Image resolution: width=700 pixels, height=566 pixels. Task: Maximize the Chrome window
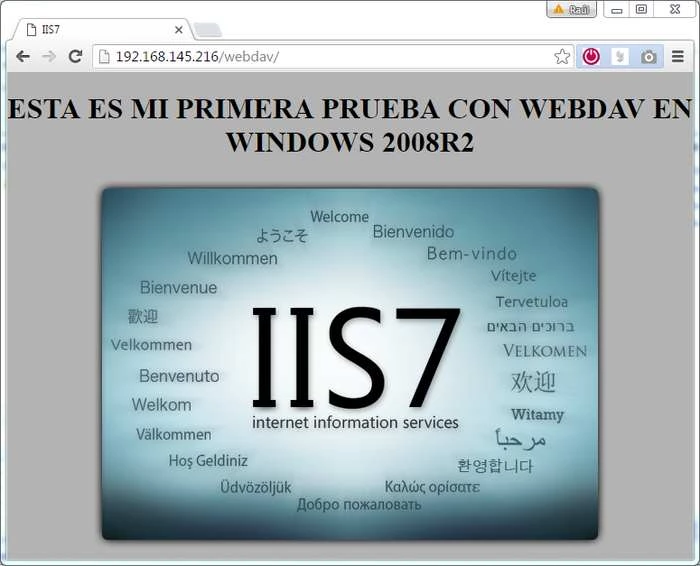(642, 9)
